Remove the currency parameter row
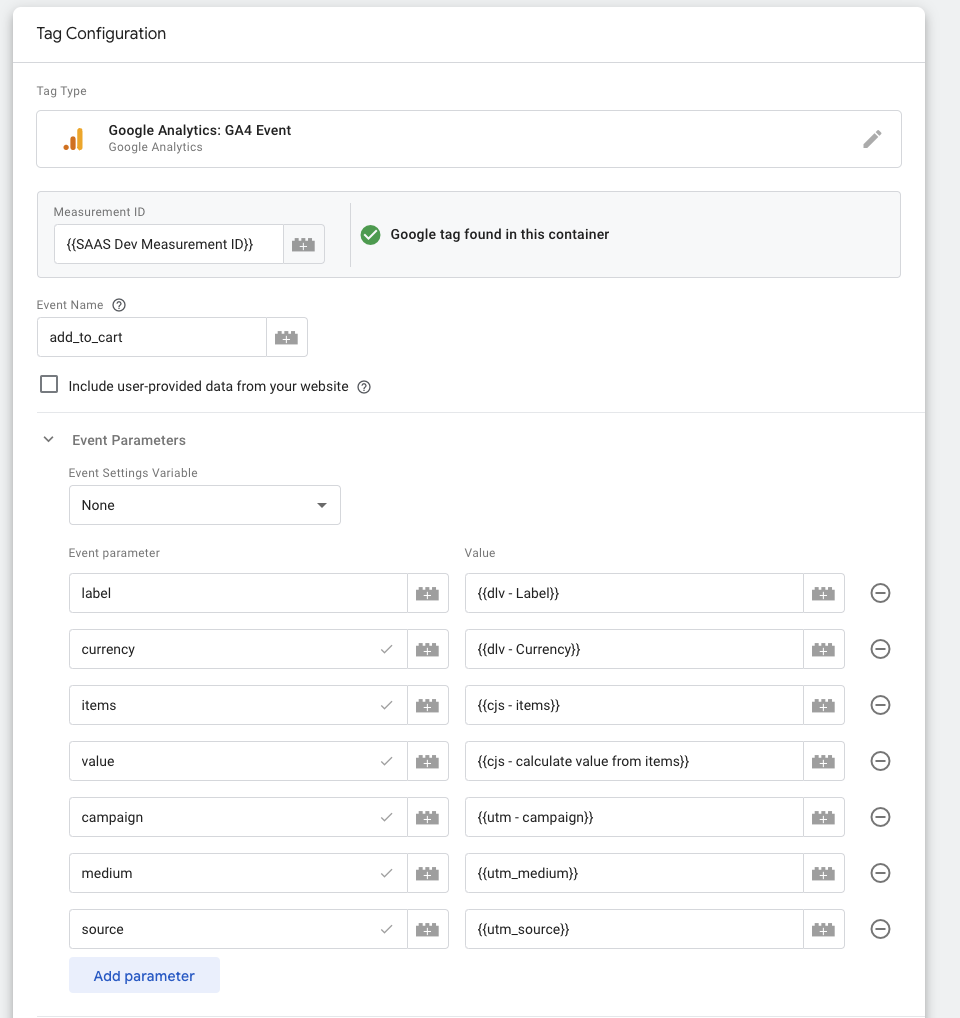The image size is (960, 1018). click(x=880, y=649)
